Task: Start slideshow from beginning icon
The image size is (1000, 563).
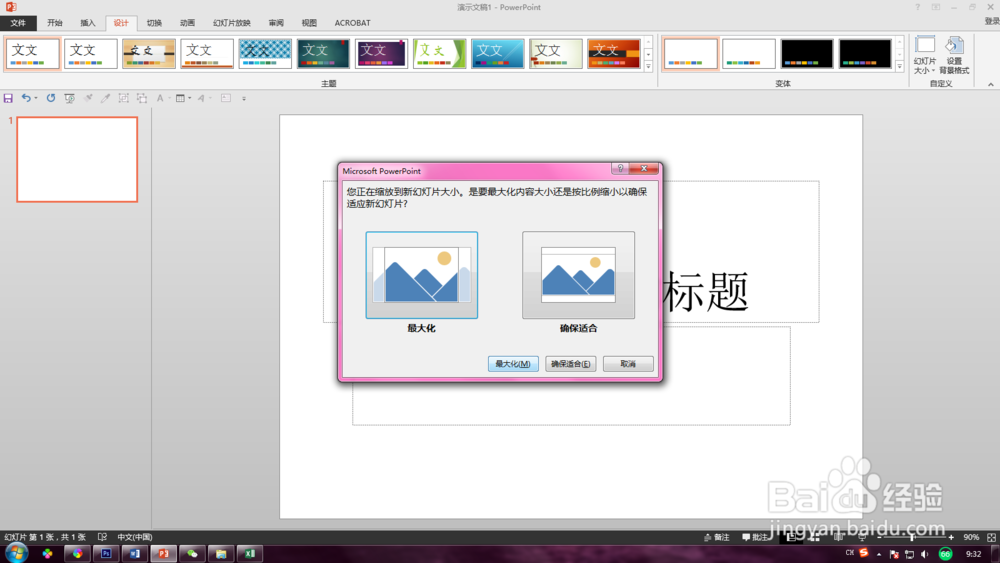Action: (x=70, y=98)
